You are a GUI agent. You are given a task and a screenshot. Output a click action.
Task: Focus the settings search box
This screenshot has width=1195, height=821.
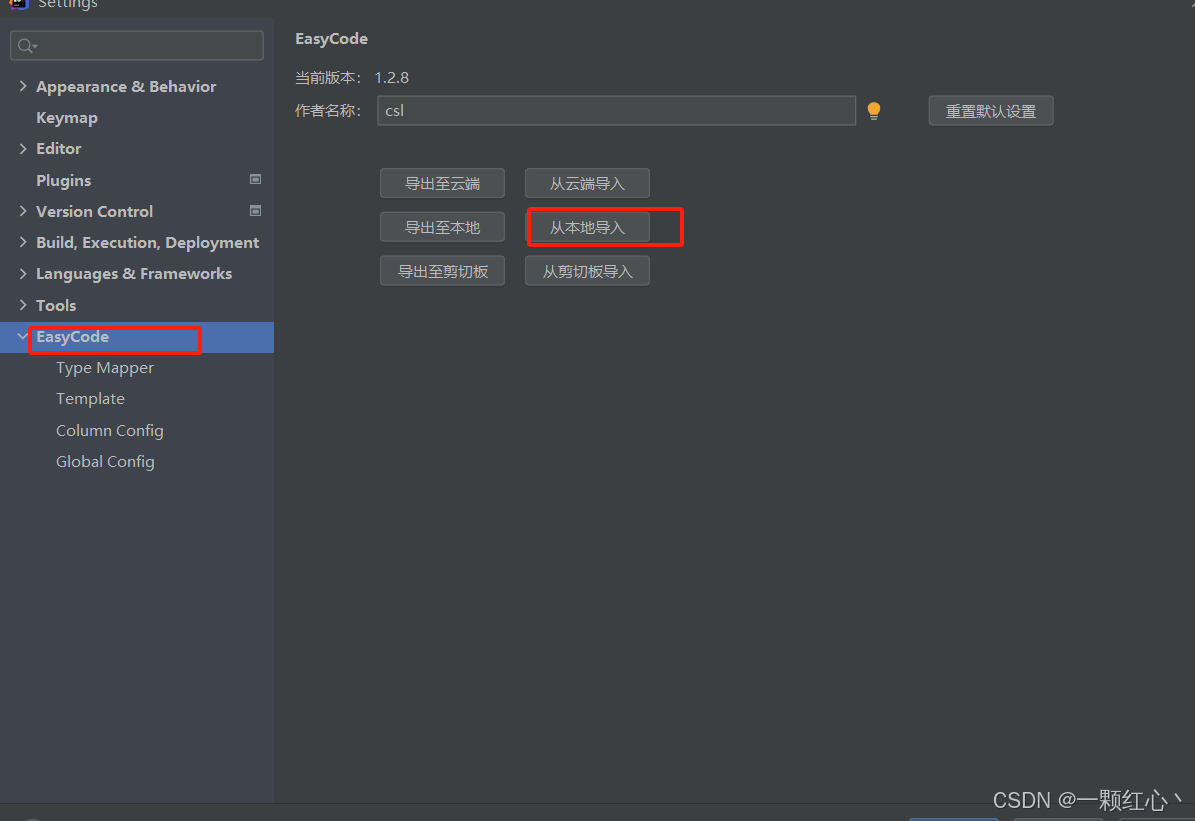(137, 46)
